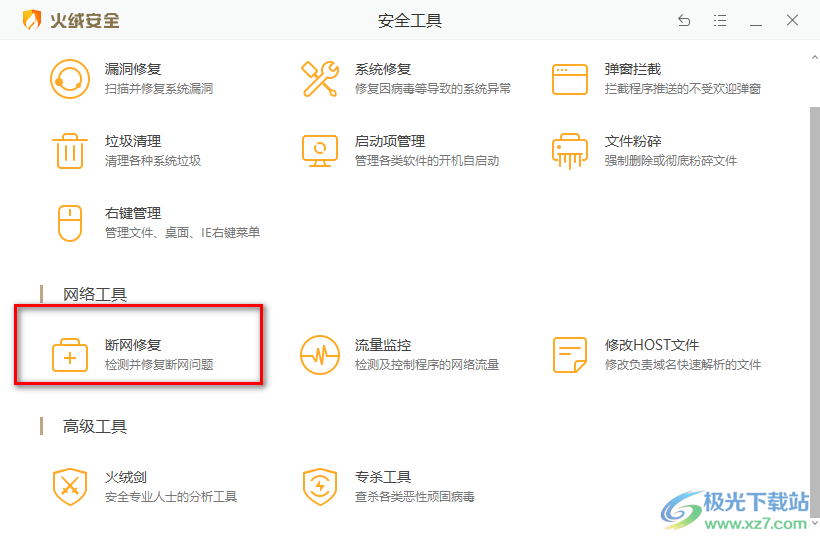The image size is (820, 540).
Task: Click the 高级工具 section heading
Action: pos(95,427)
